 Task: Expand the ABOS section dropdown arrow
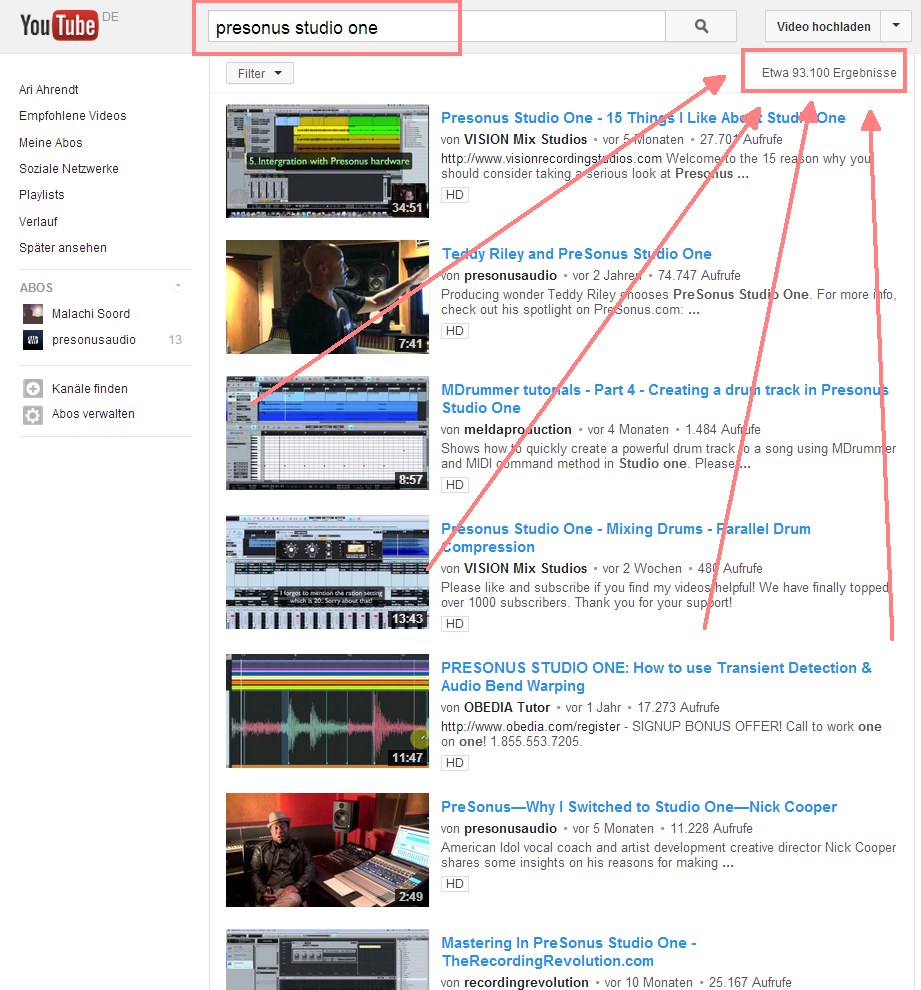point(179,287)
